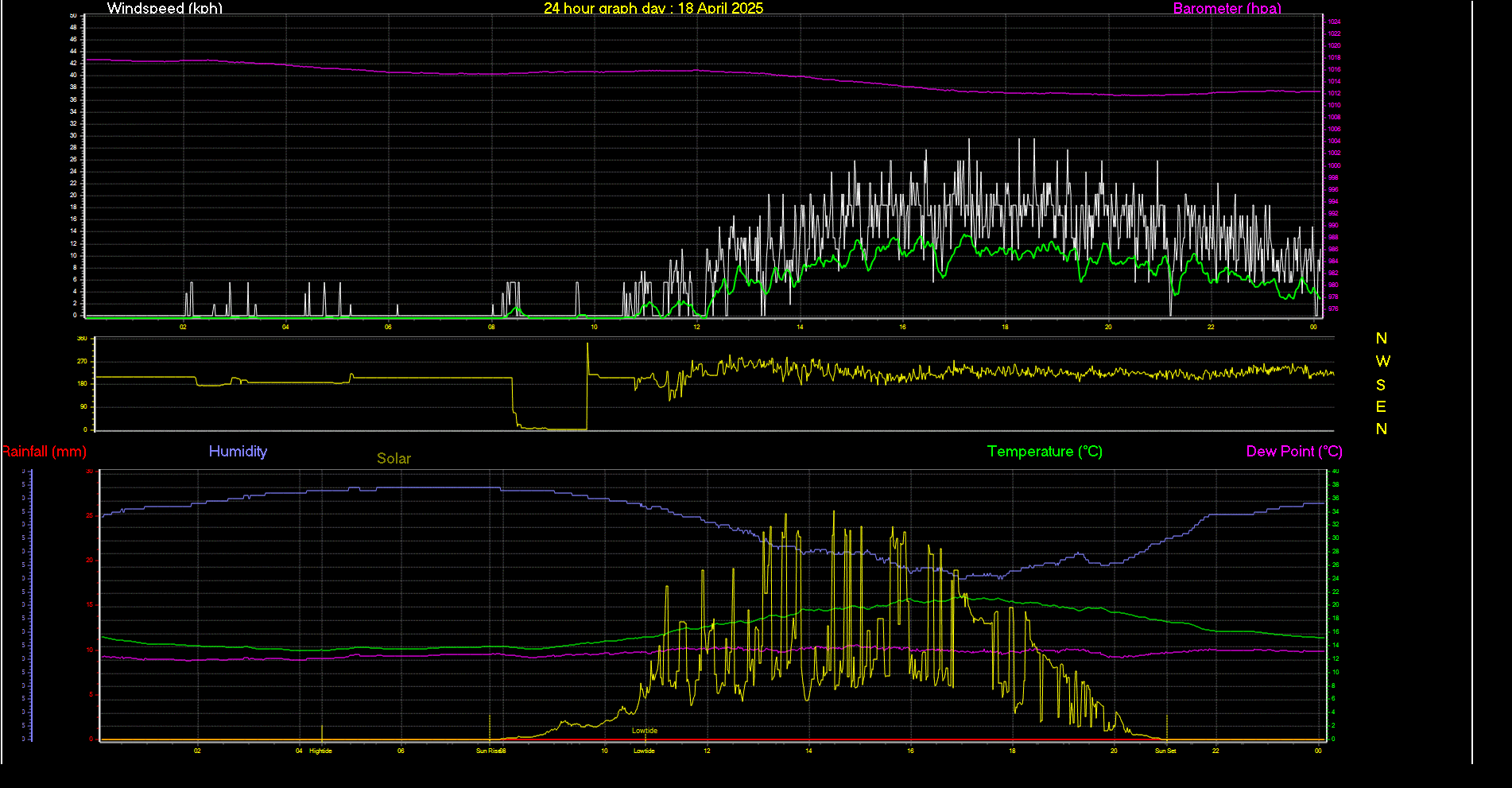
Task: Click hour 18 on windspeed graph axis
Action: (x=1005, y=327)
